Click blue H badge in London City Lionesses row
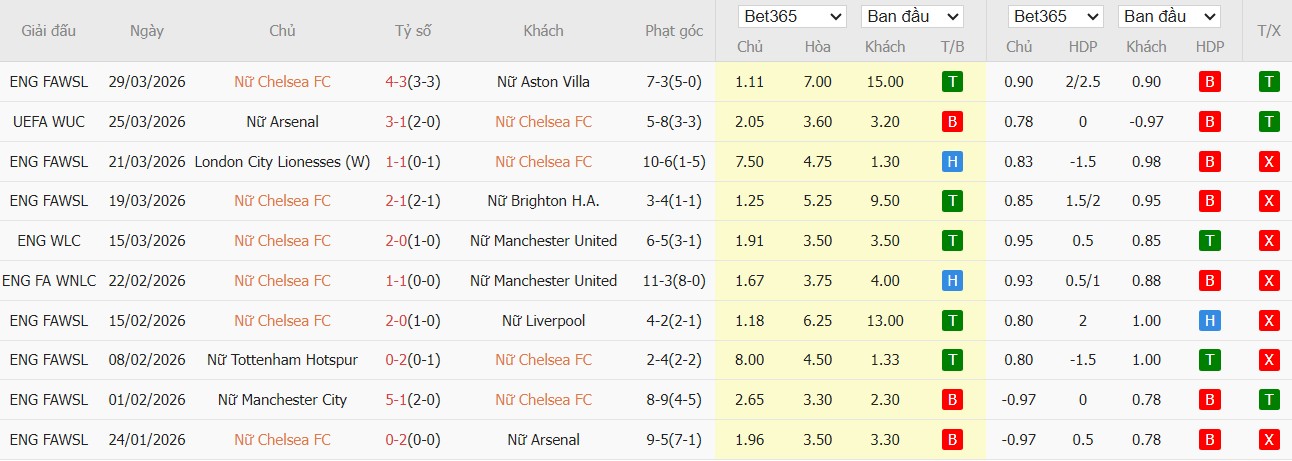 pyautogui.click(x=952, y=162)
